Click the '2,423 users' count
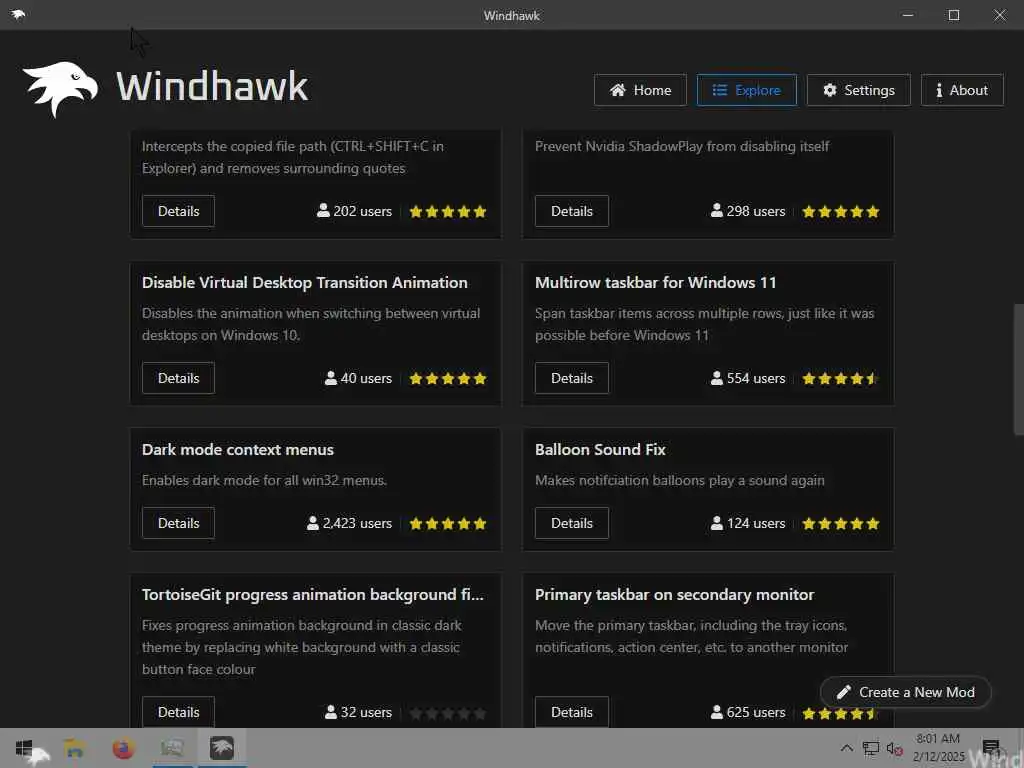The width and height of the screenshot is (1024, 768). [x=357, y=523]
